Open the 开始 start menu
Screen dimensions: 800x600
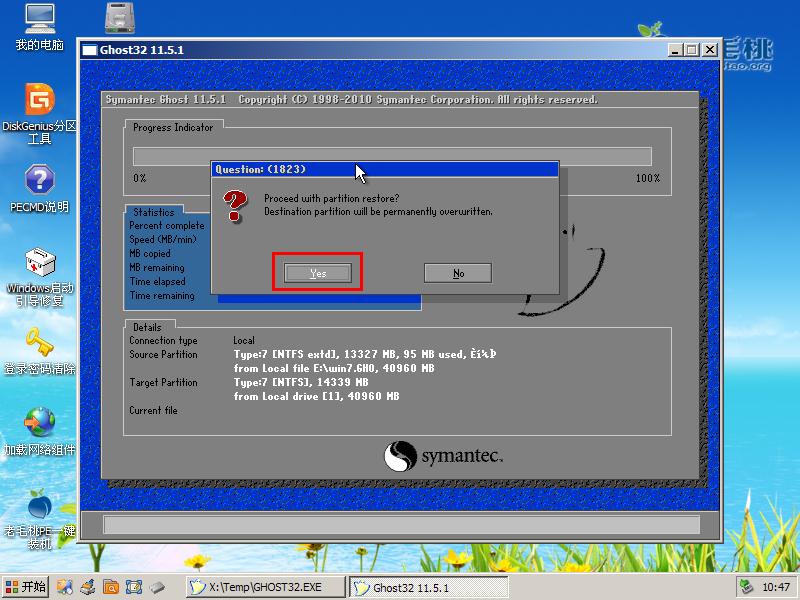point(26,587)
